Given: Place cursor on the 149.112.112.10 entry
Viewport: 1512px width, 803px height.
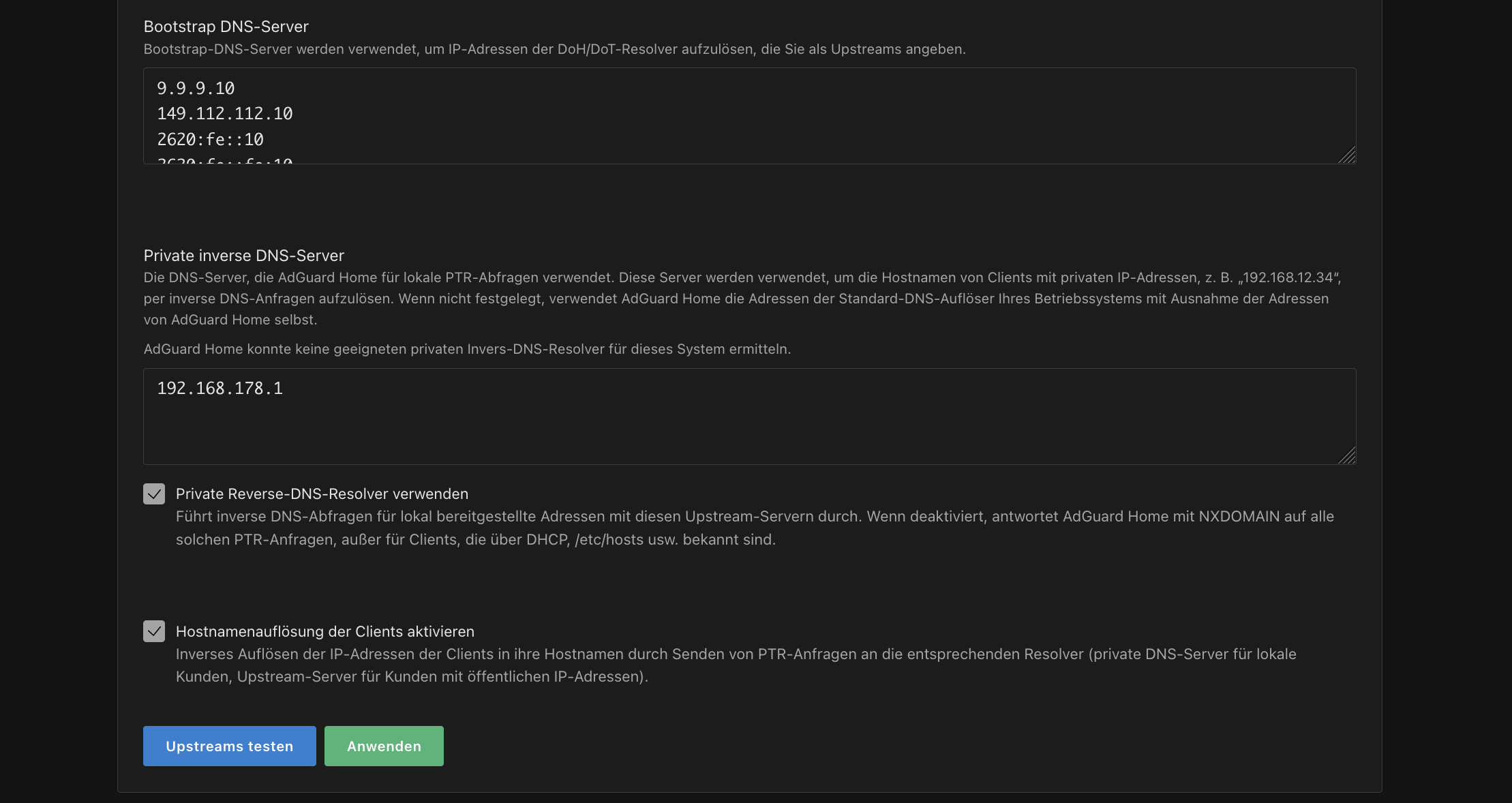Looking at the screenshot, I should [x=225, y=114].
